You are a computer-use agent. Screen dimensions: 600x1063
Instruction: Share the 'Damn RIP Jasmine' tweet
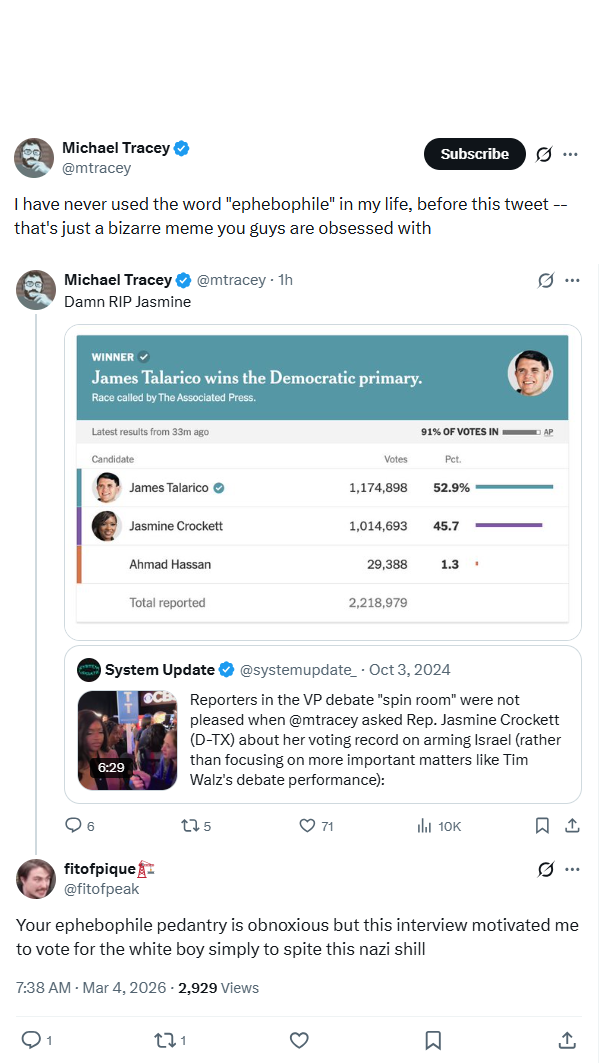click(x=572, y=826)
